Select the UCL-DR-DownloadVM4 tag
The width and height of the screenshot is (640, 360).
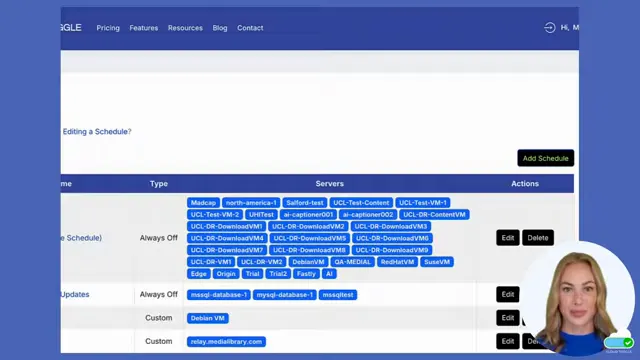227,238
